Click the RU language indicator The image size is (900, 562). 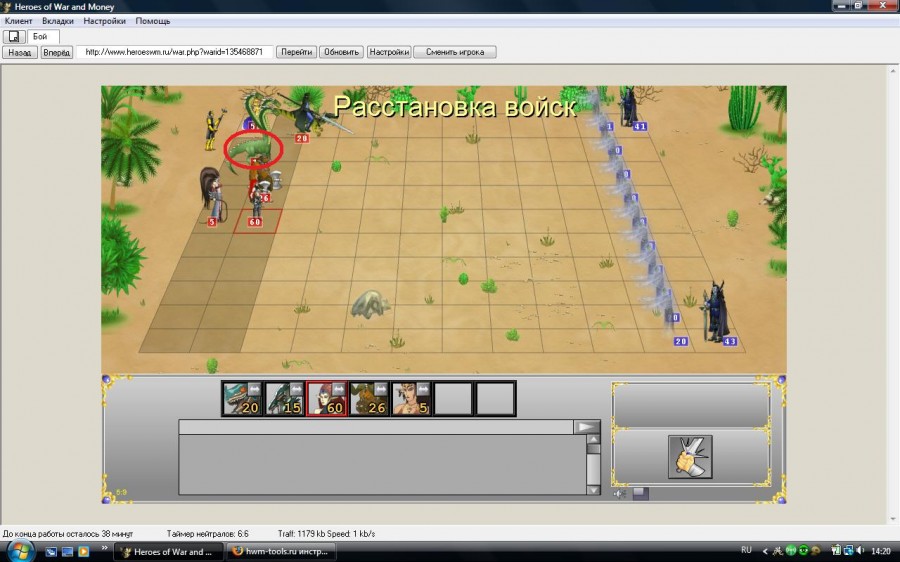coord(746,550)
